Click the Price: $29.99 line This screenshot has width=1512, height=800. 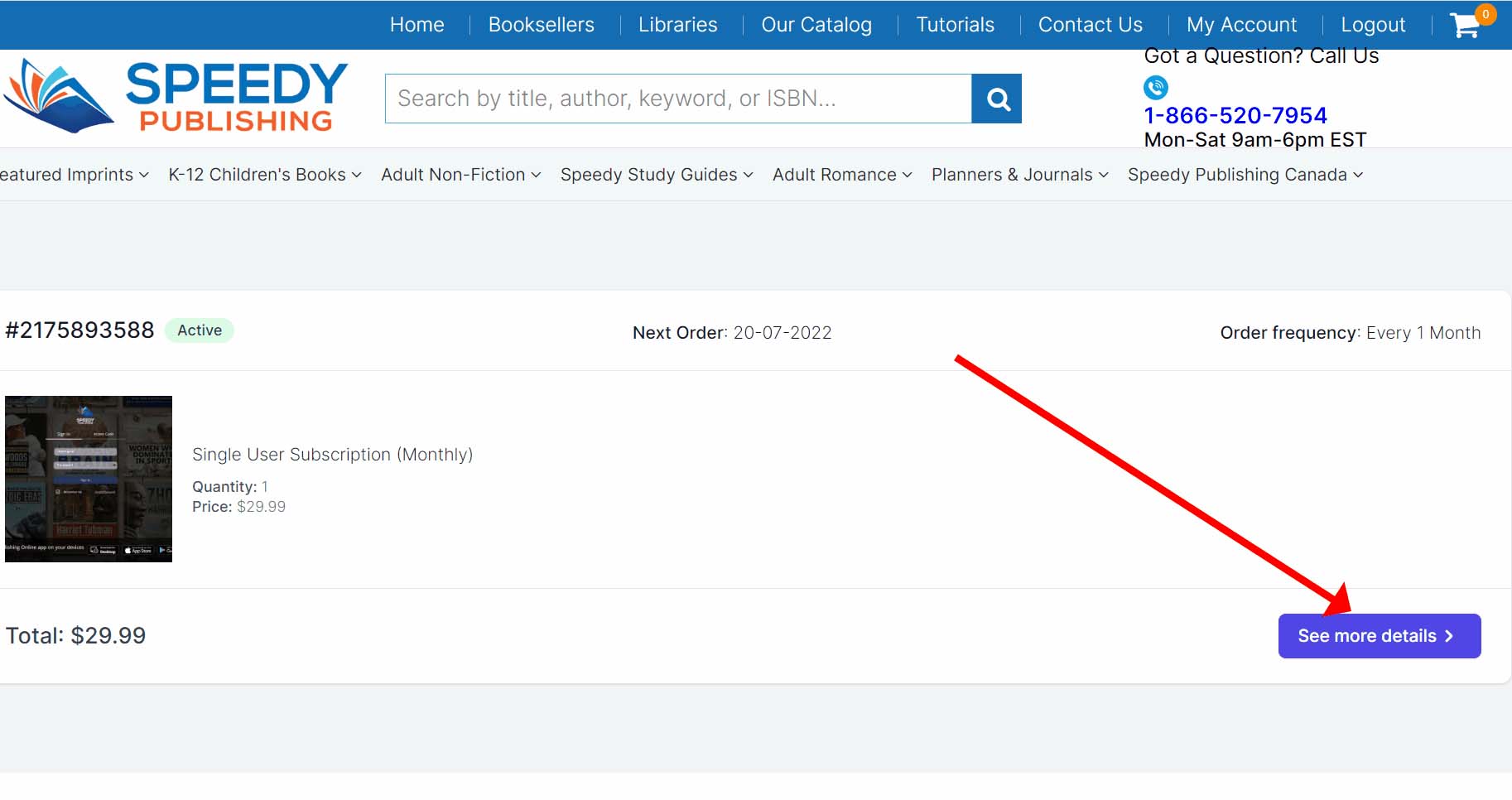pos(238,507)
